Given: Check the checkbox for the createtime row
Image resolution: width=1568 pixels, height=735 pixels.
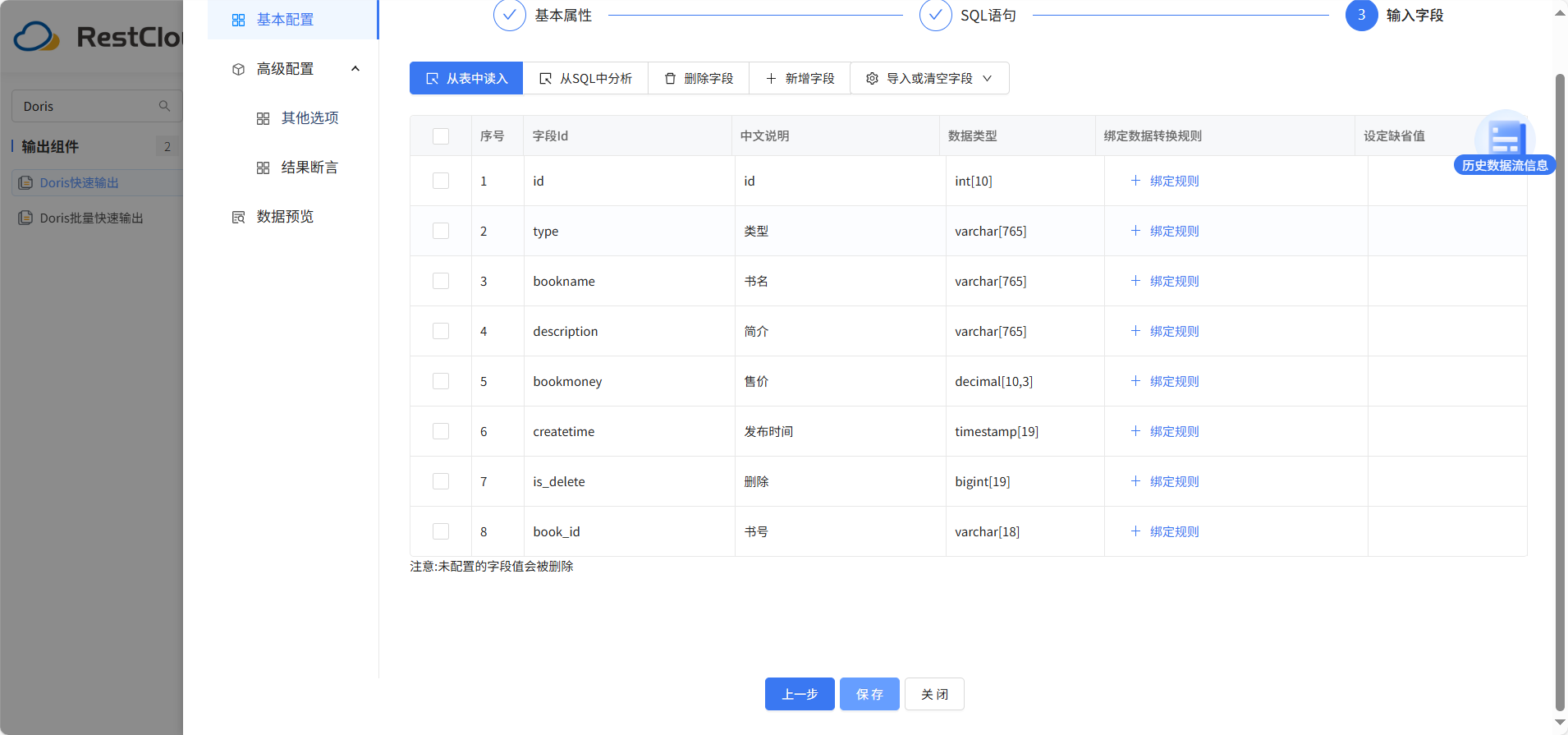Looking at the screenshot, I should coord(441,431).
